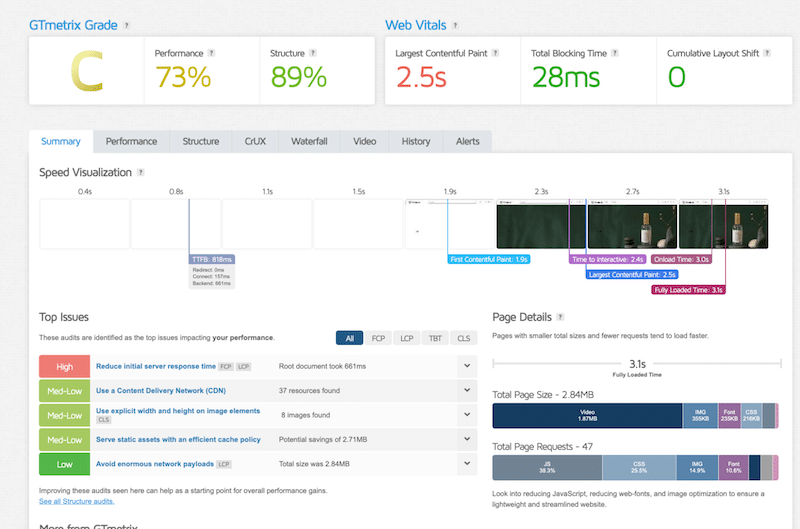Viewport: 800px width, 529px height.
Task: Open the CrUX tab
Action: 254,142
